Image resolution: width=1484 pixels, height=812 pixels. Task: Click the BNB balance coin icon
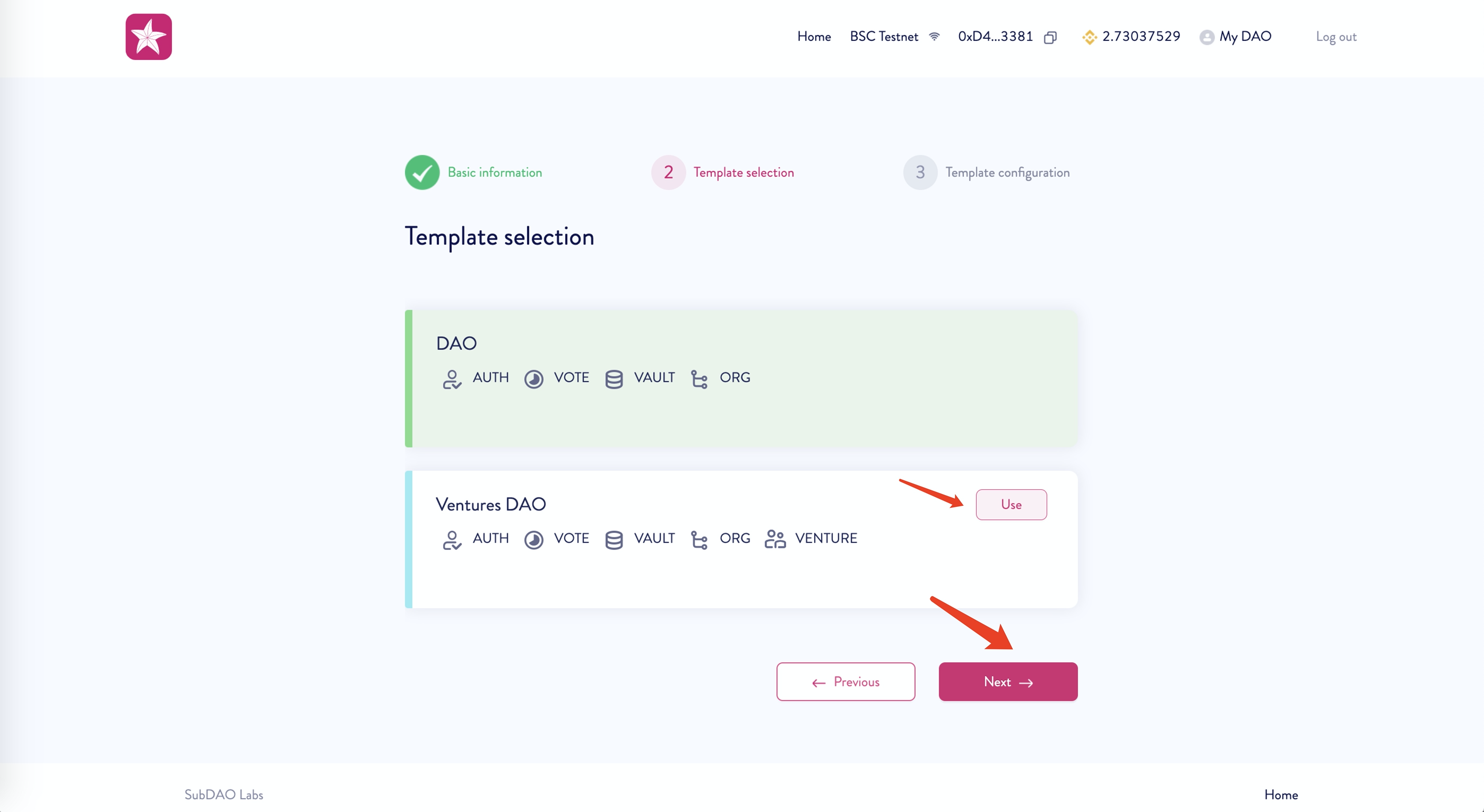(1089, 38)
